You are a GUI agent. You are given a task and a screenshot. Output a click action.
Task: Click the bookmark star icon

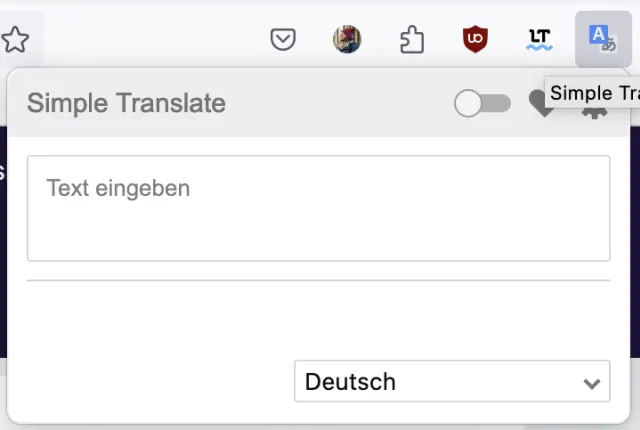(15, 40)
